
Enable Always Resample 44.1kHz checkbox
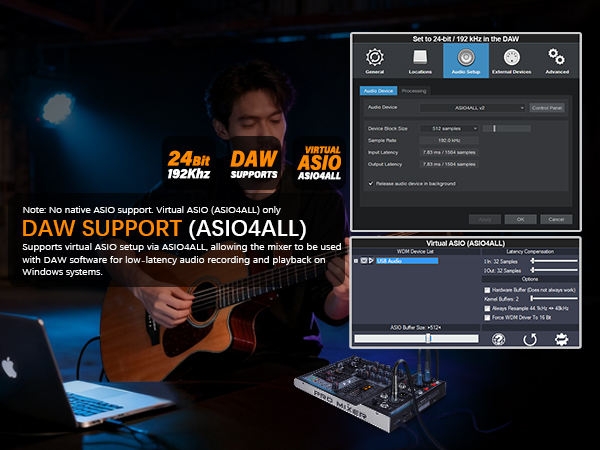[x=487, y=308]
